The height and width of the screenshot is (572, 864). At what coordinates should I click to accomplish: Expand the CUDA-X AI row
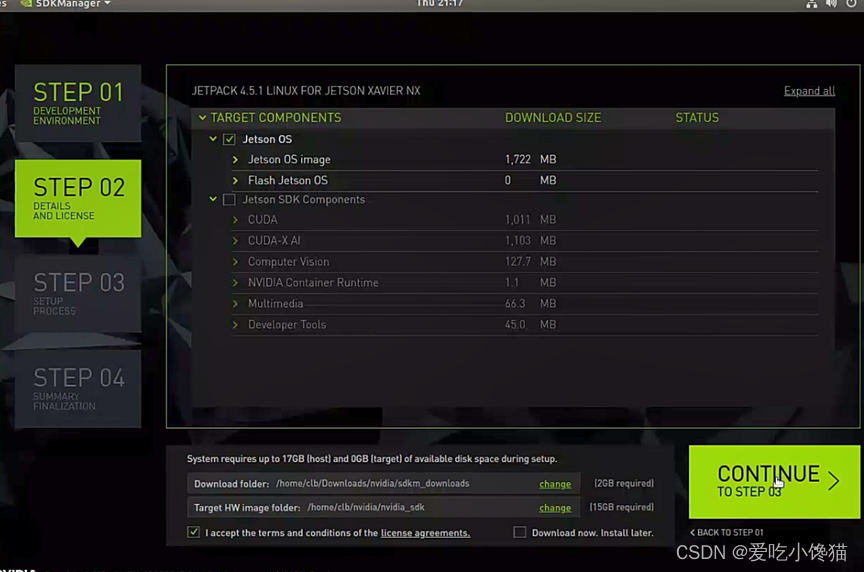pyautogui.click(x=235, y=241)
